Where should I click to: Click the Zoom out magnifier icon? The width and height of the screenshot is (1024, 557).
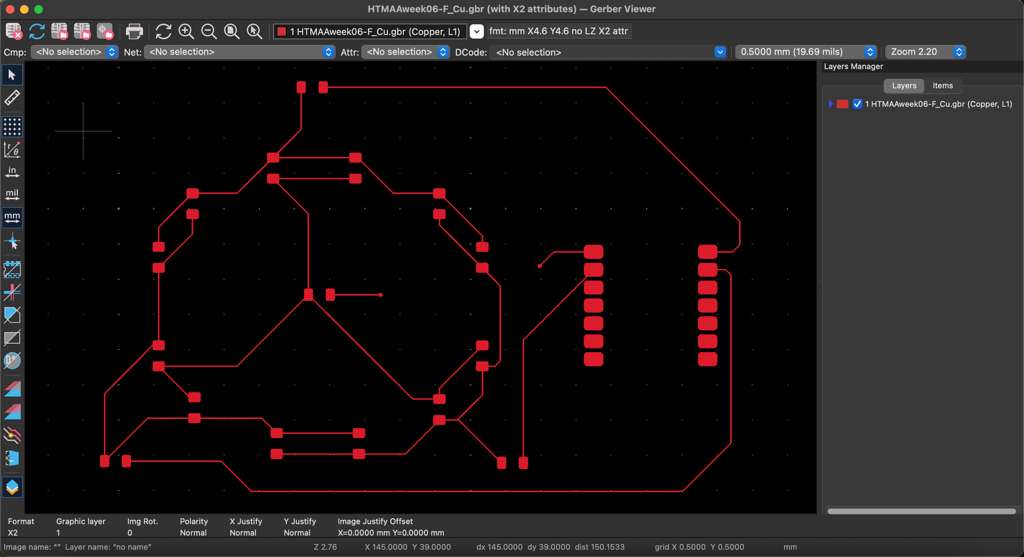pyautogui.click(x=209, y=32)
